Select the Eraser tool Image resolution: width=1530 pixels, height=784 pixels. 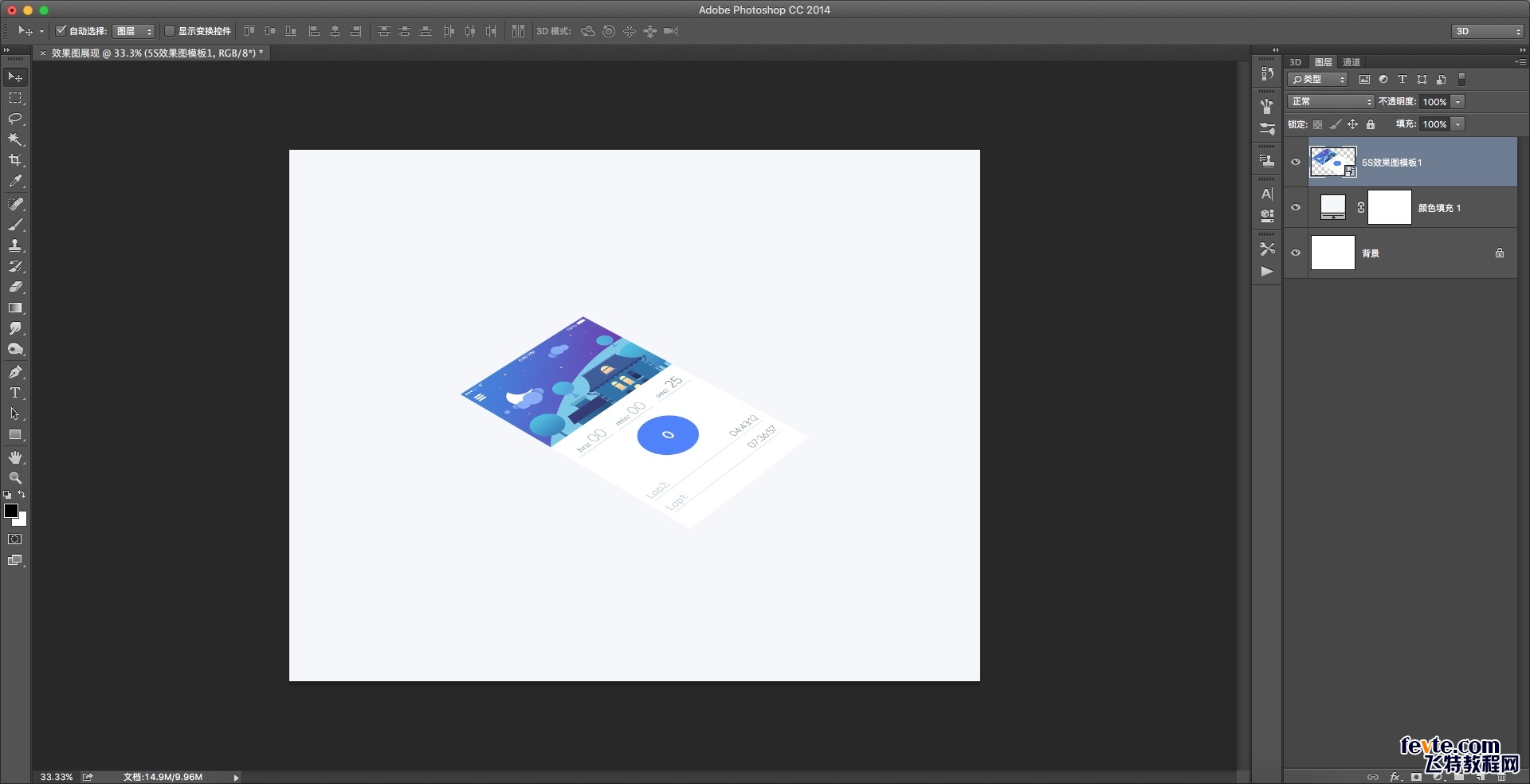click(x=15, y=287)
